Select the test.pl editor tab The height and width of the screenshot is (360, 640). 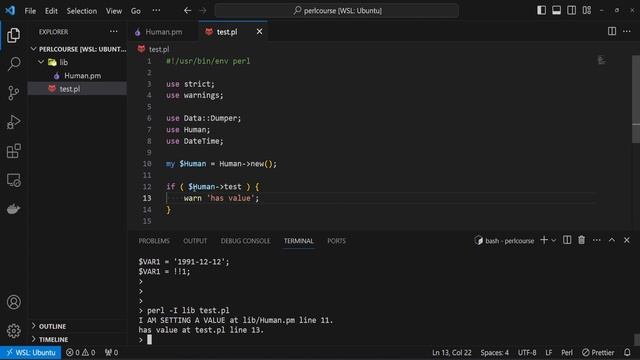pyautogui.click(x=227, y=32)
